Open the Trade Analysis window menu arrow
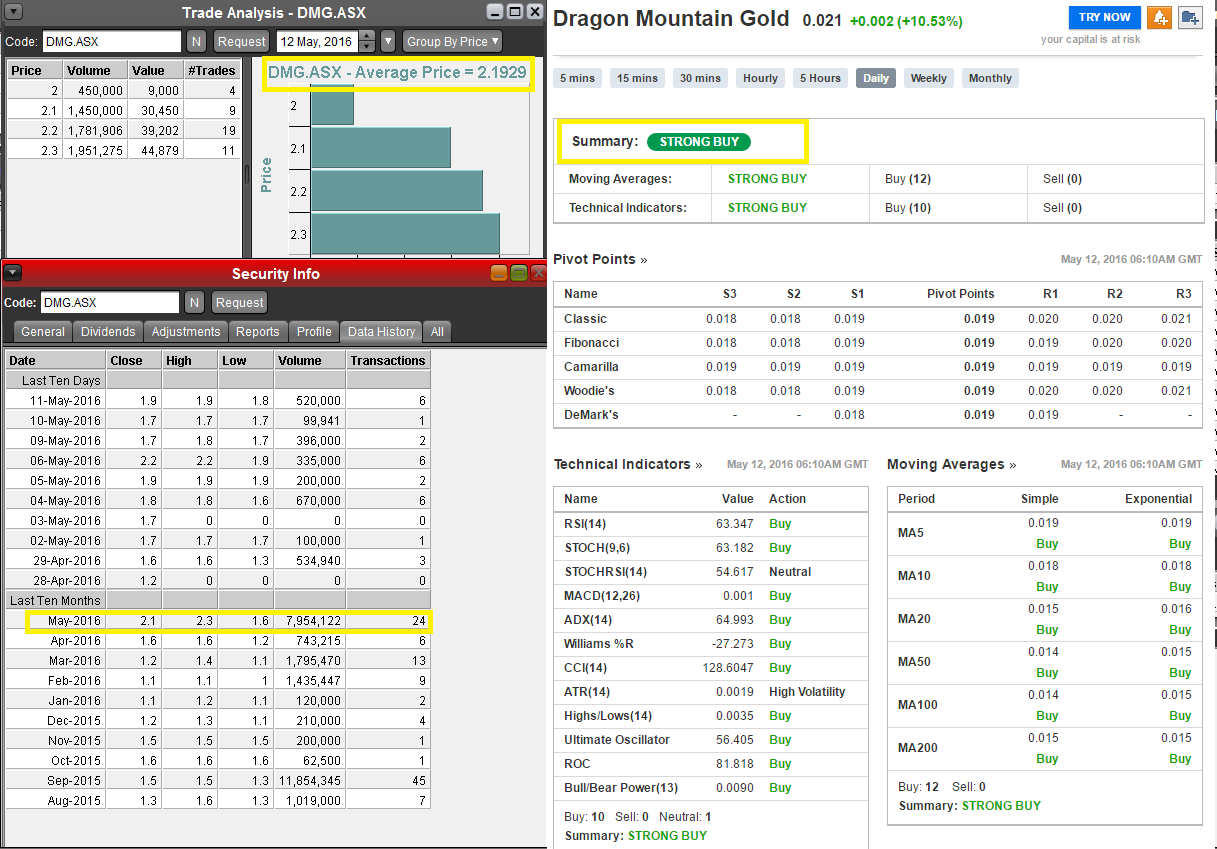The image size is (1217, 849). pyautogui.click(x=12, y=12)
